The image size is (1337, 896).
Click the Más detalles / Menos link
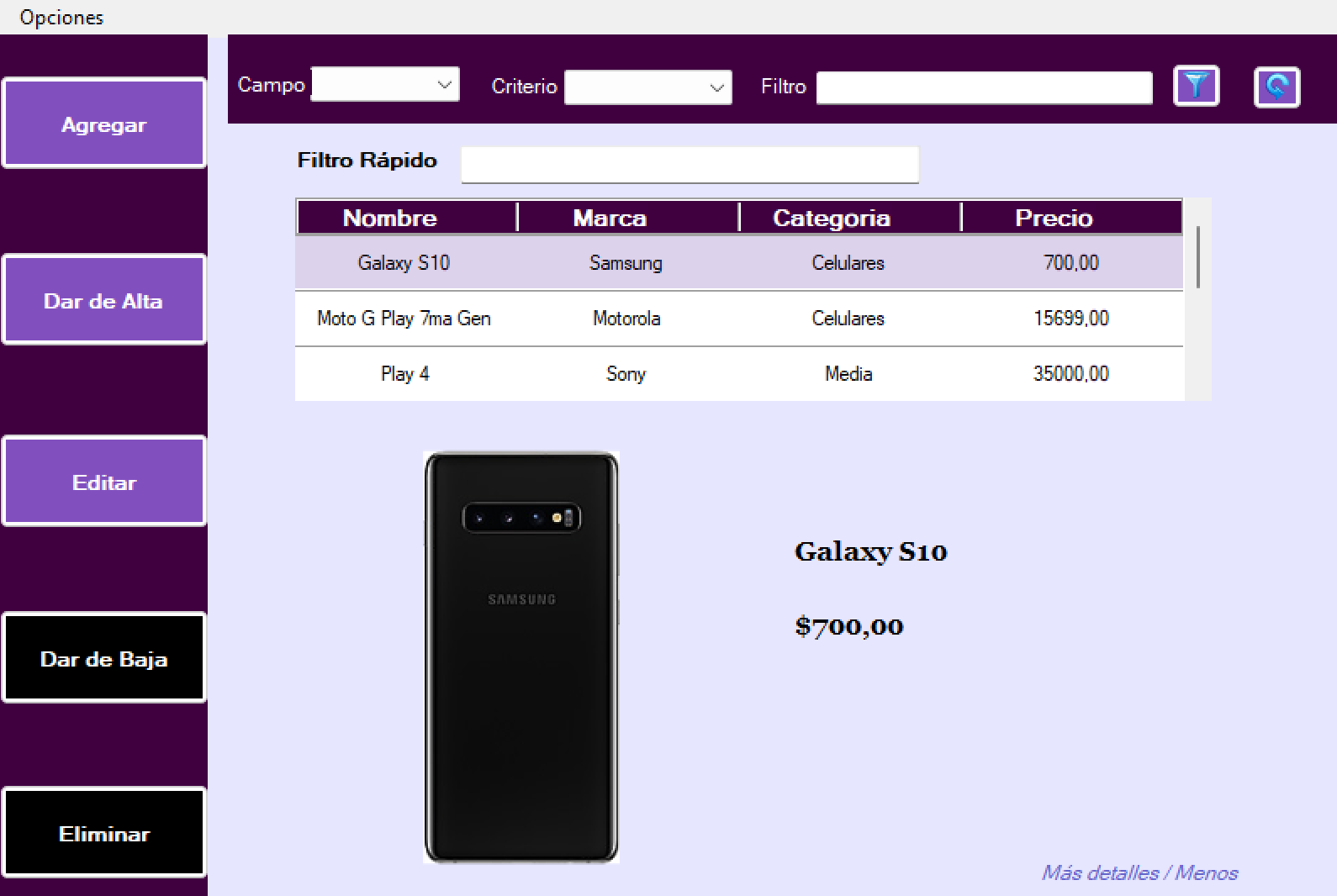[x=1139, y=872]
